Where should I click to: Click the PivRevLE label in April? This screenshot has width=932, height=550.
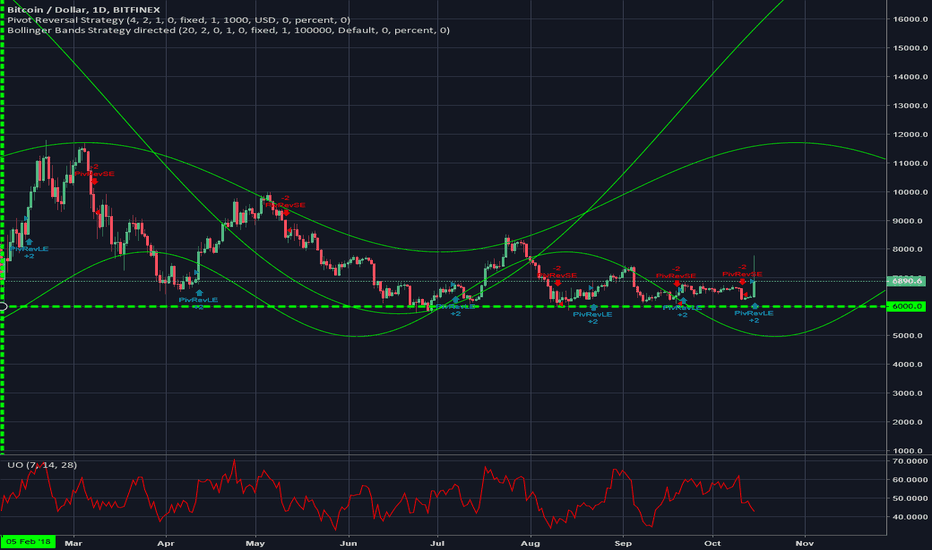(199, 300)
